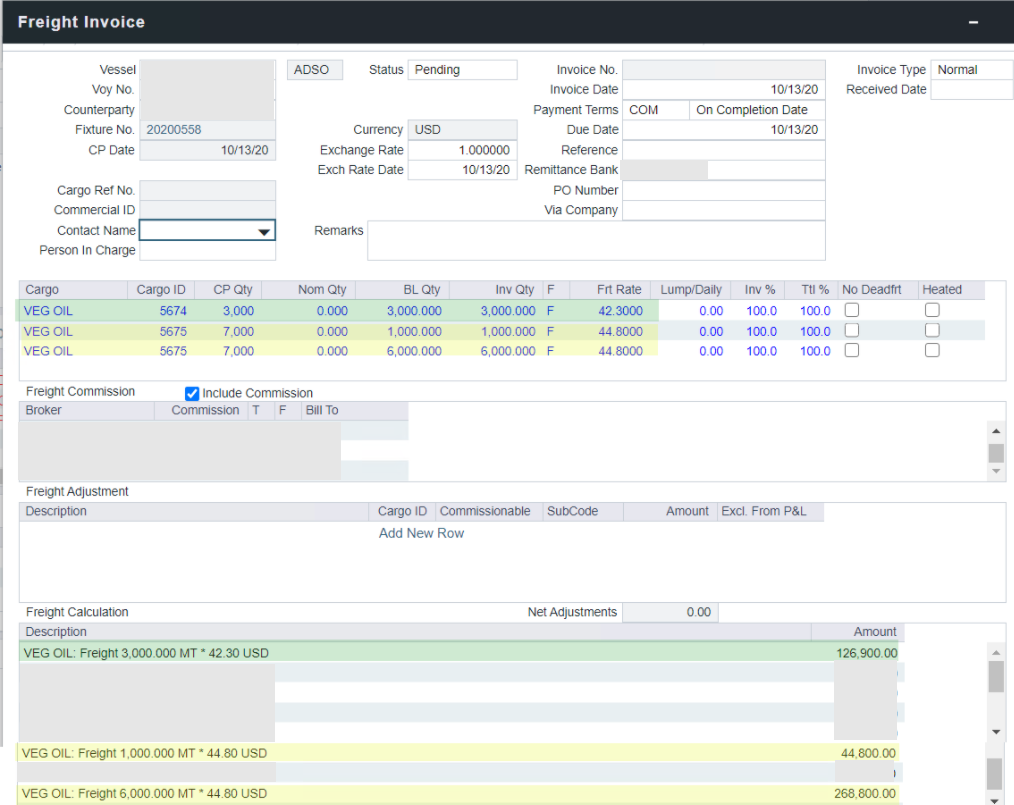
Task: Select the PO Number input field
Action: point(723,190)
